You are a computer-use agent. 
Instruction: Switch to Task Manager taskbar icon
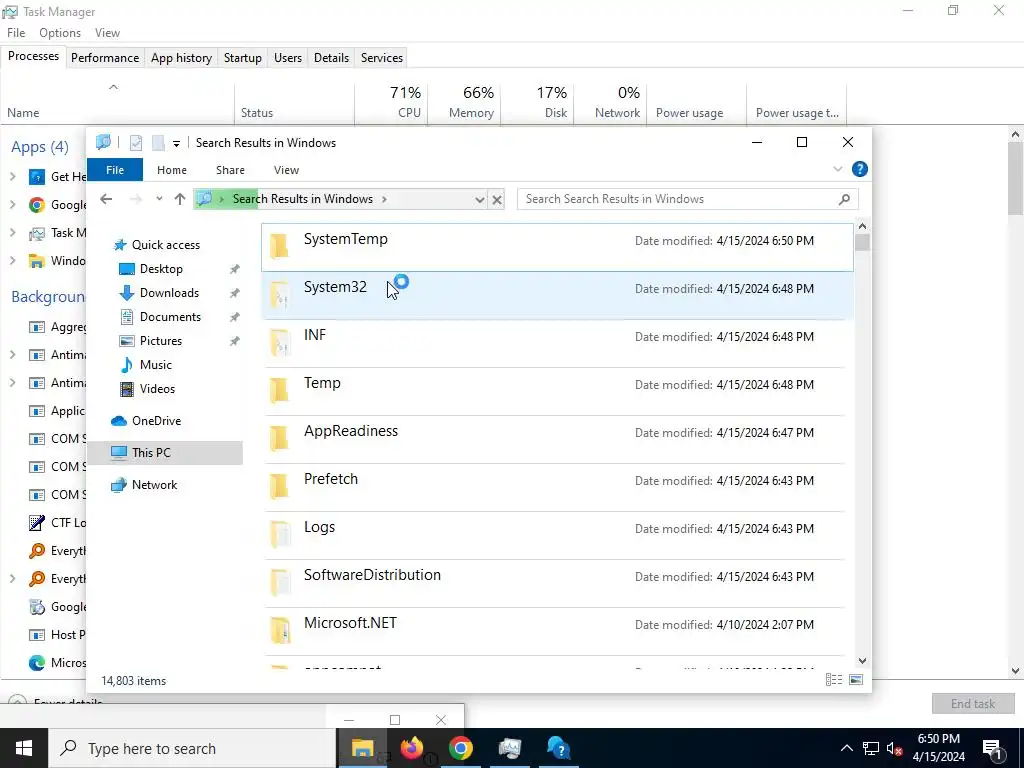(x=509, y=748)
